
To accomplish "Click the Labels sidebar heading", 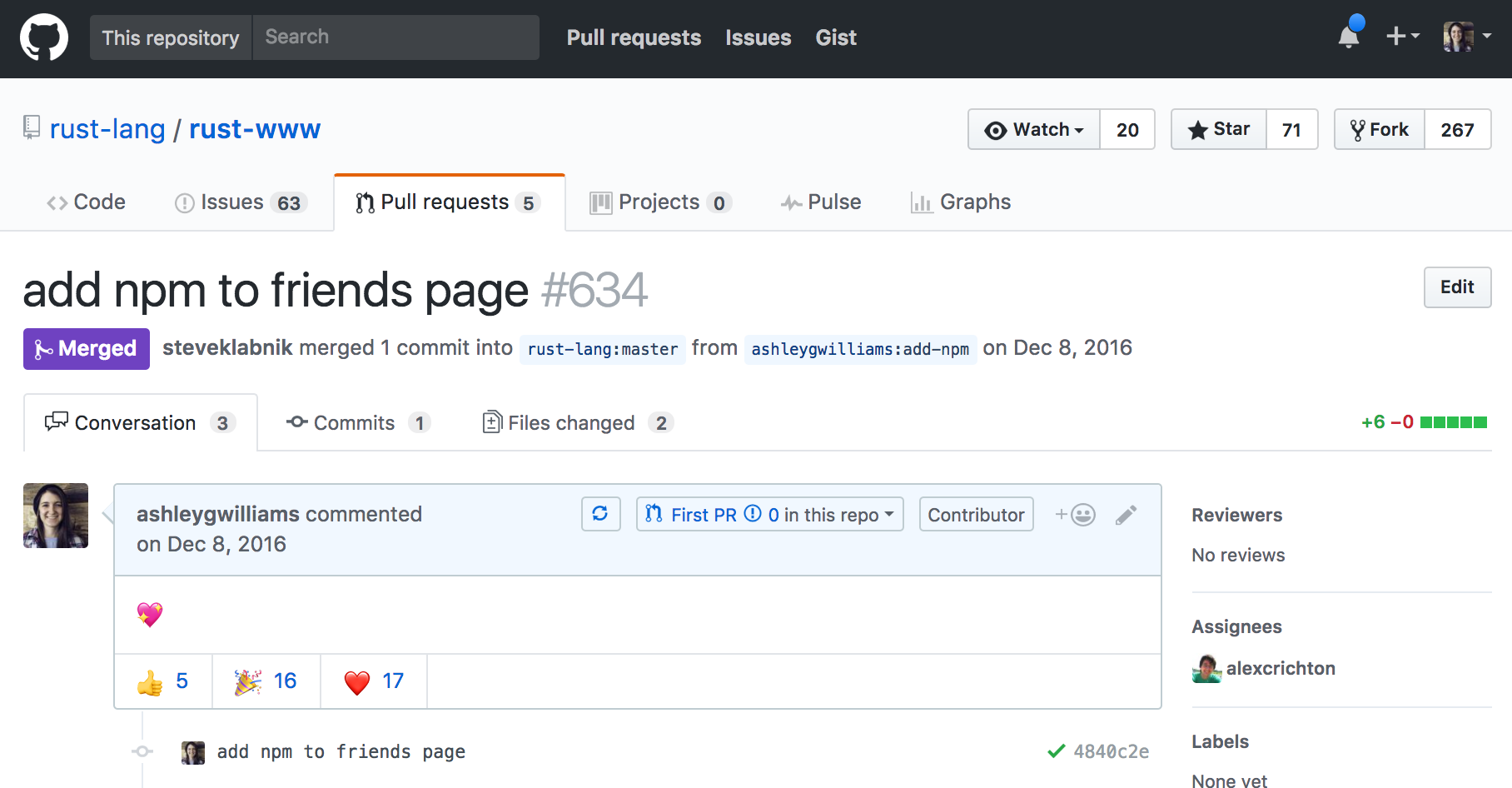I will (1220, 741).
